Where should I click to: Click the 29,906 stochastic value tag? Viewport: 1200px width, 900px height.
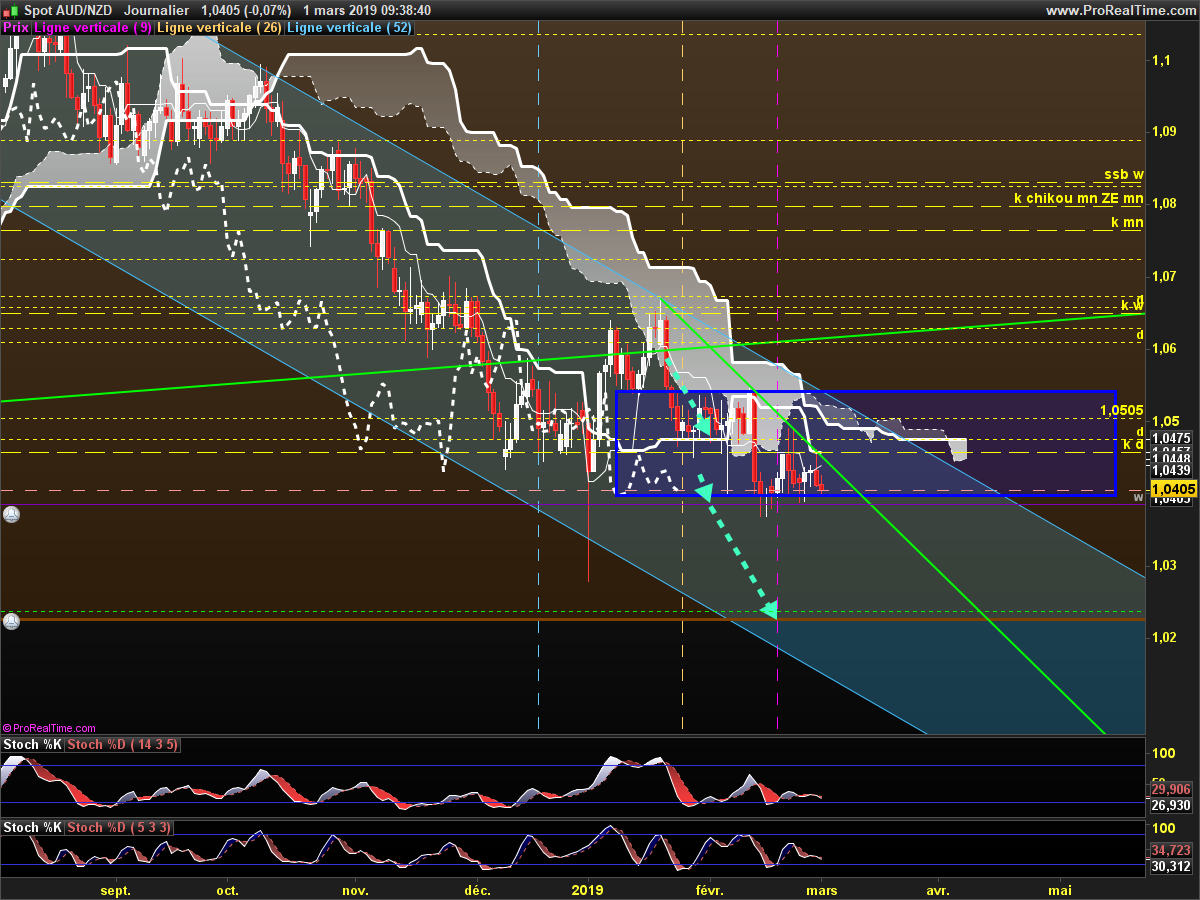pos(1172,789)
